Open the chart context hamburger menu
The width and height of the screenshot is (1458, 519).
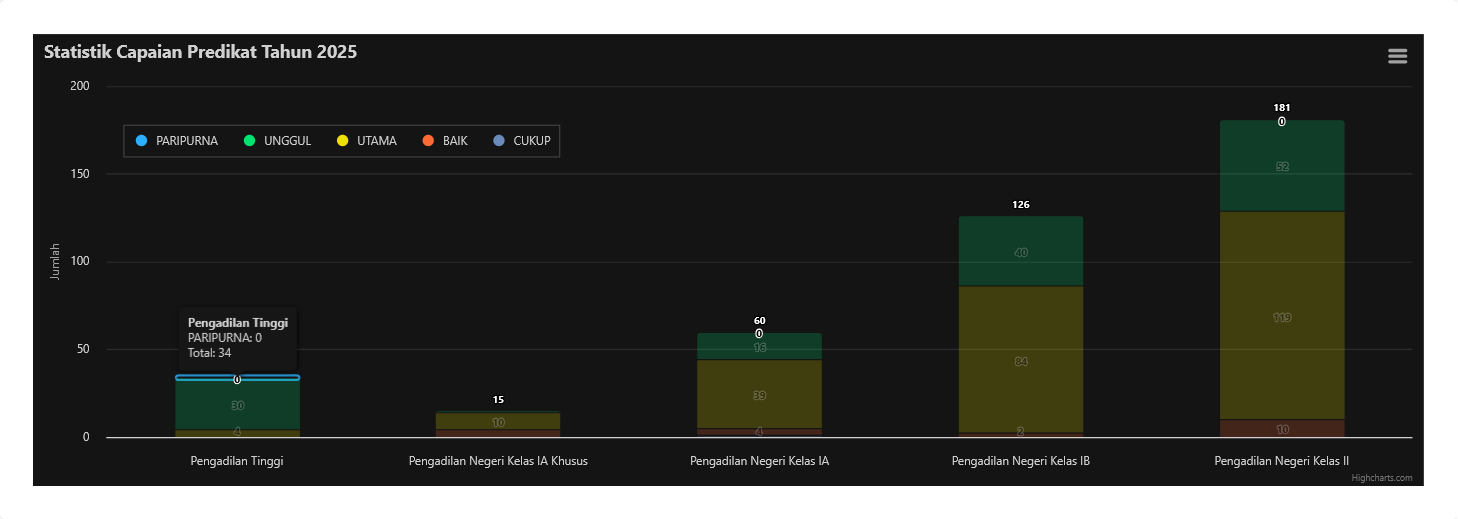(x=1397, y=57)
